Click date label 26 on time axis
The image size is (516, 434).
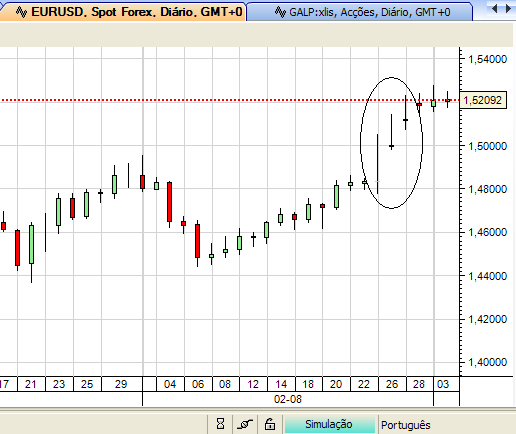point(392,384)
